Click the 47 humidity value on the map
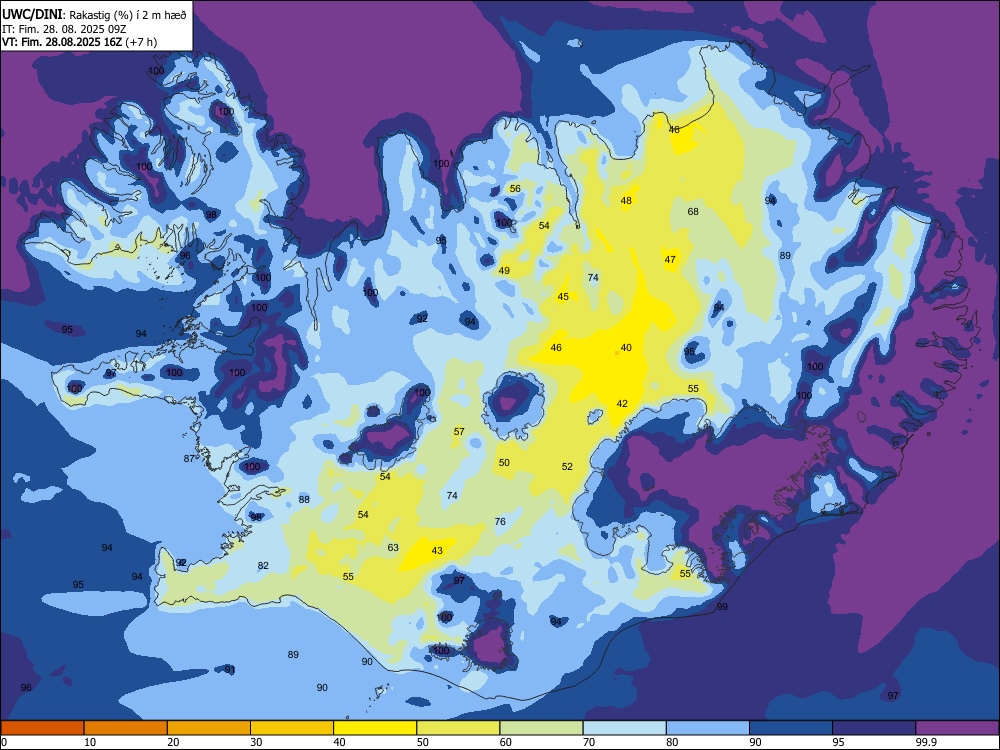The width and height of the screenshot is (1000, 750). 670,260
